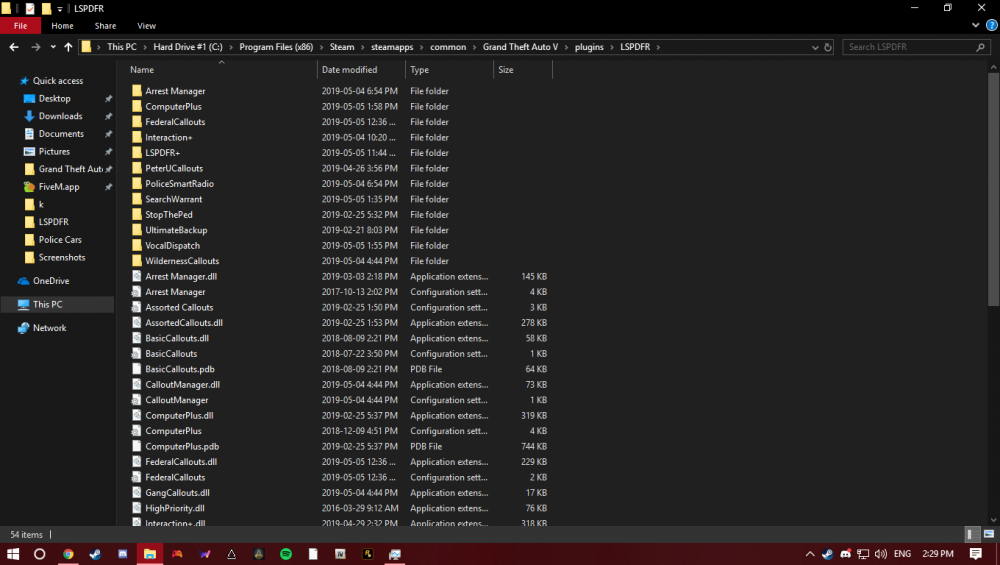Image resolution: width=1000 pixels, height=565 pixels.
Task: Go forward with the Forward arrow
Action: point(36,47)
